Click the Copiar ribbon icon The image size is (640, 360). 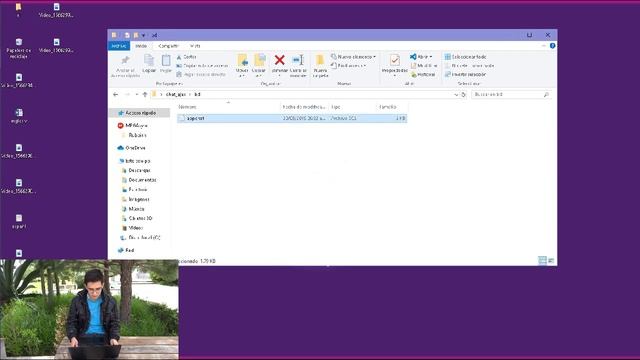[149, 64]
